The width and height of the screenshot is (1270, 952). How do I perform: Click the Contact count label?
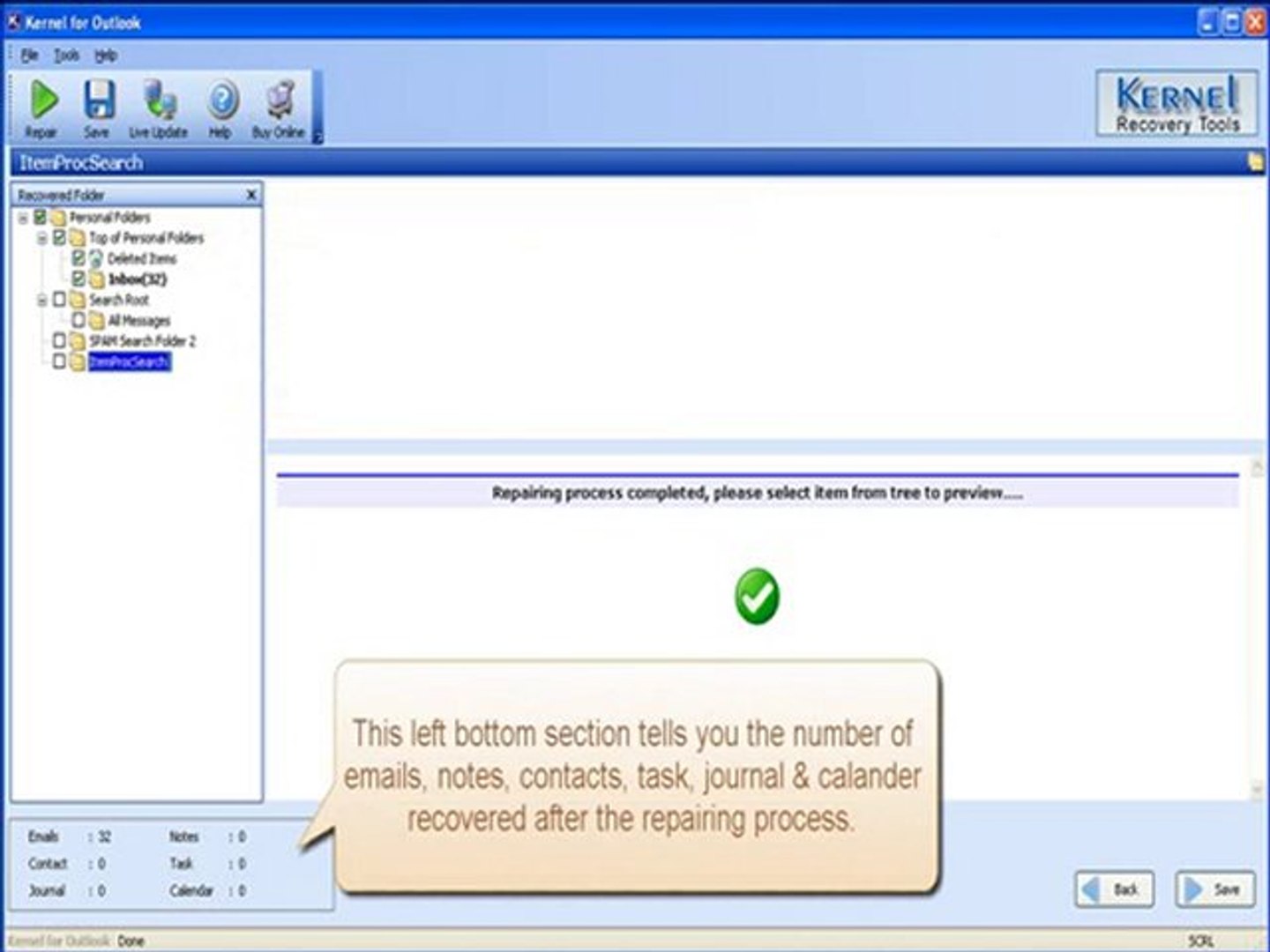(x=48, y=864)
